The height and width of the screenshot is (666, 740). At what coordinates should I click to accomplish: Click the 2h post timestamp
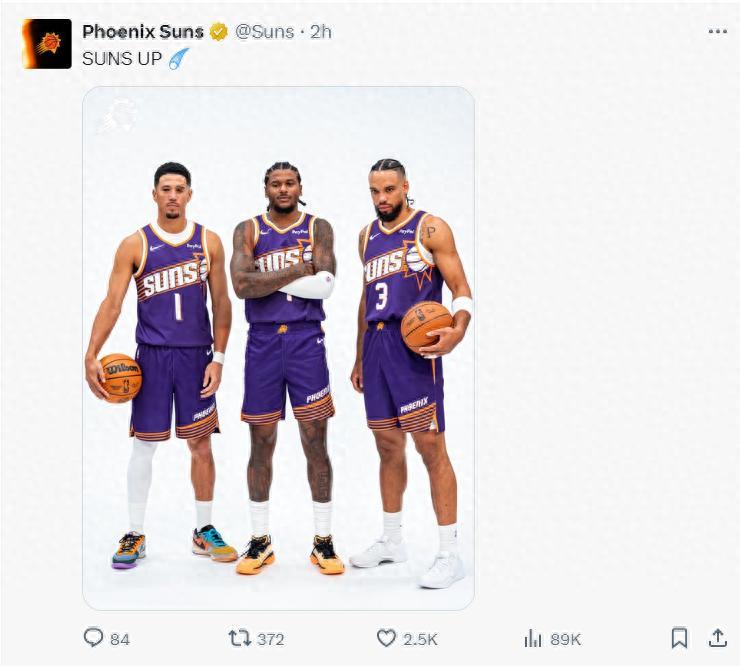(321, 31)
